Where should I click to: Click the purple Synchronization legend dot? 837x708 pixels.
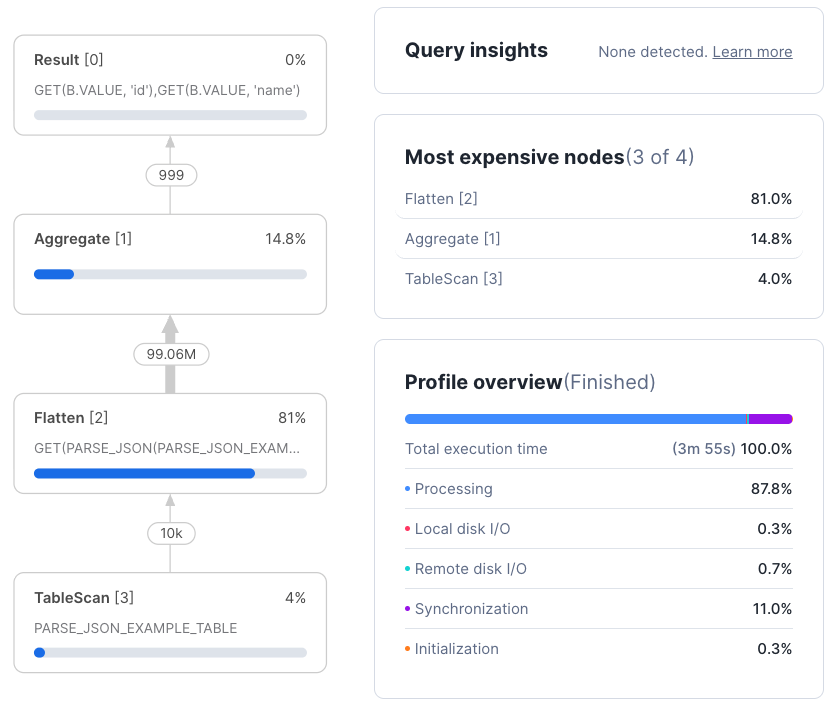click(x=409, y=609)
